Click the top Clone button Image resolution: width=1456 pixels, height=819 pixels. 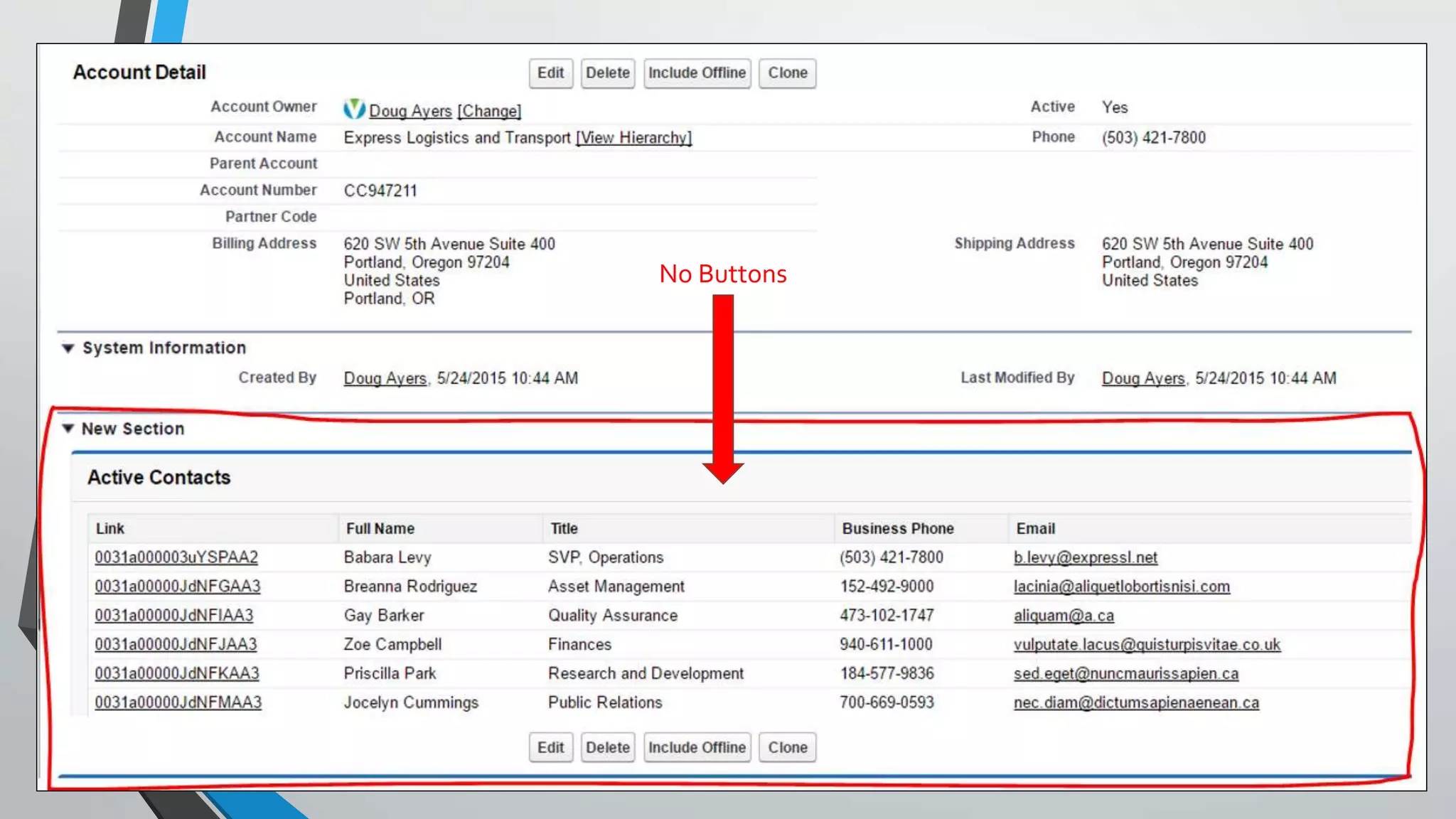(787, 73)
